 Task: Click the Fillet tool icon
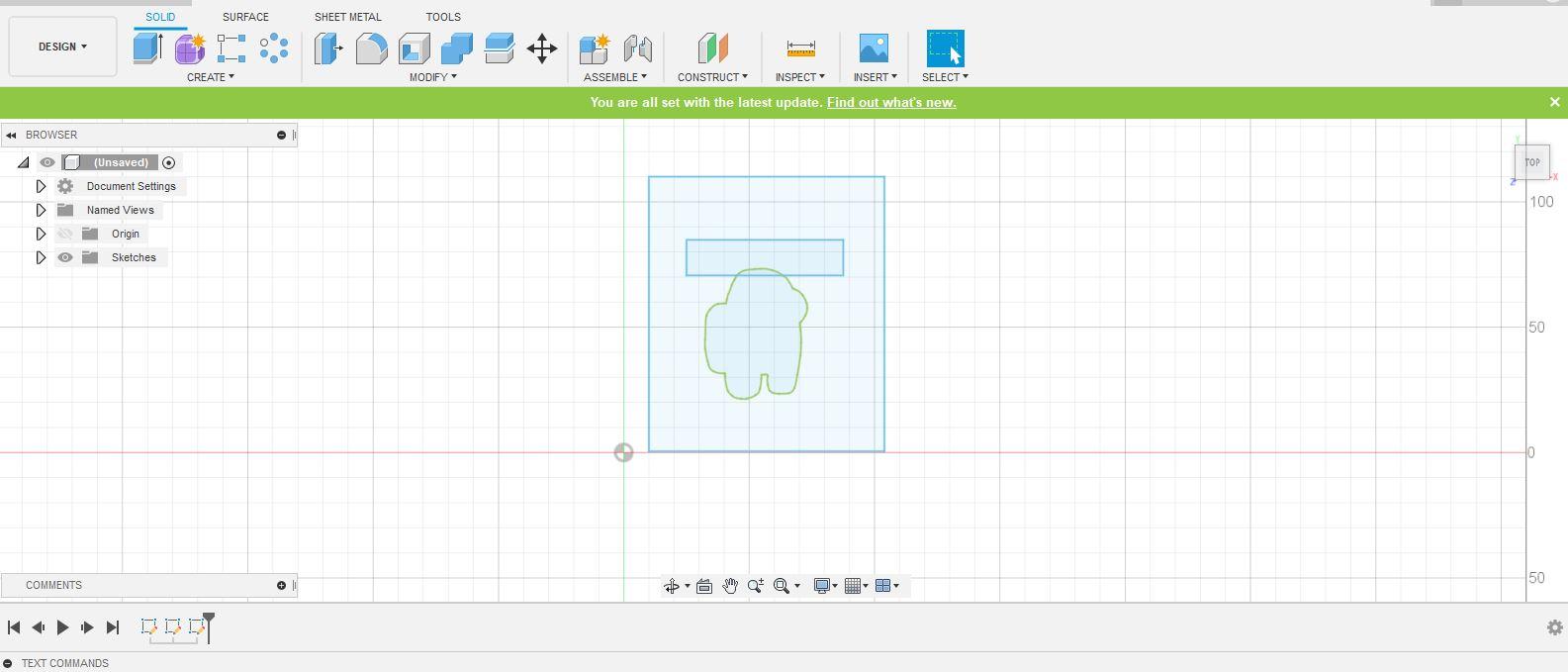(x=371, y=48)
